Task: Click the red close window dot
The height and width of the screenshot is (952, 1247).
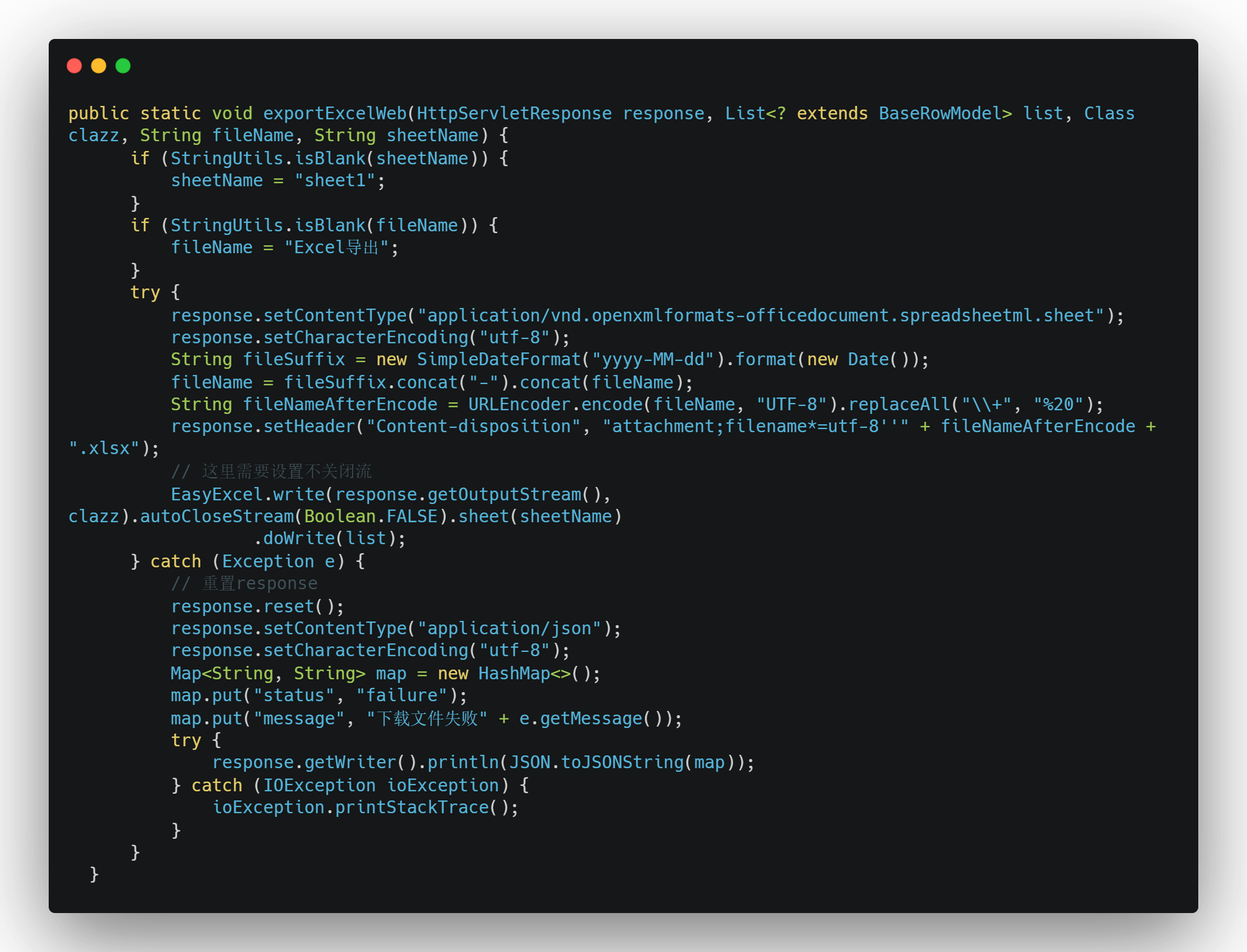Action: tap(74, 66)
